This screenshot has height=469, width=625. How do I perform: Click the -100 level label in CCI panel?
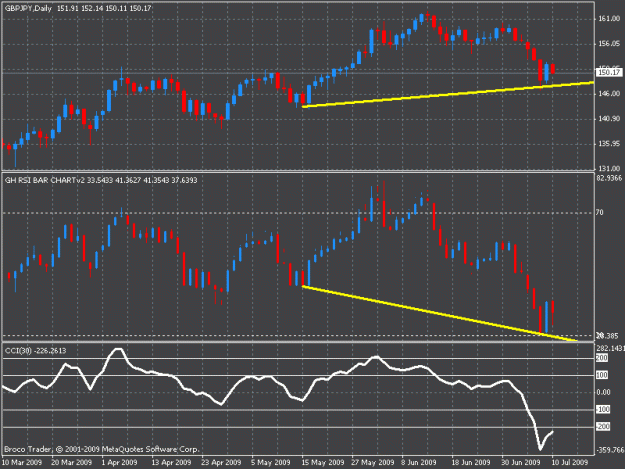click(x=602, y=410)
